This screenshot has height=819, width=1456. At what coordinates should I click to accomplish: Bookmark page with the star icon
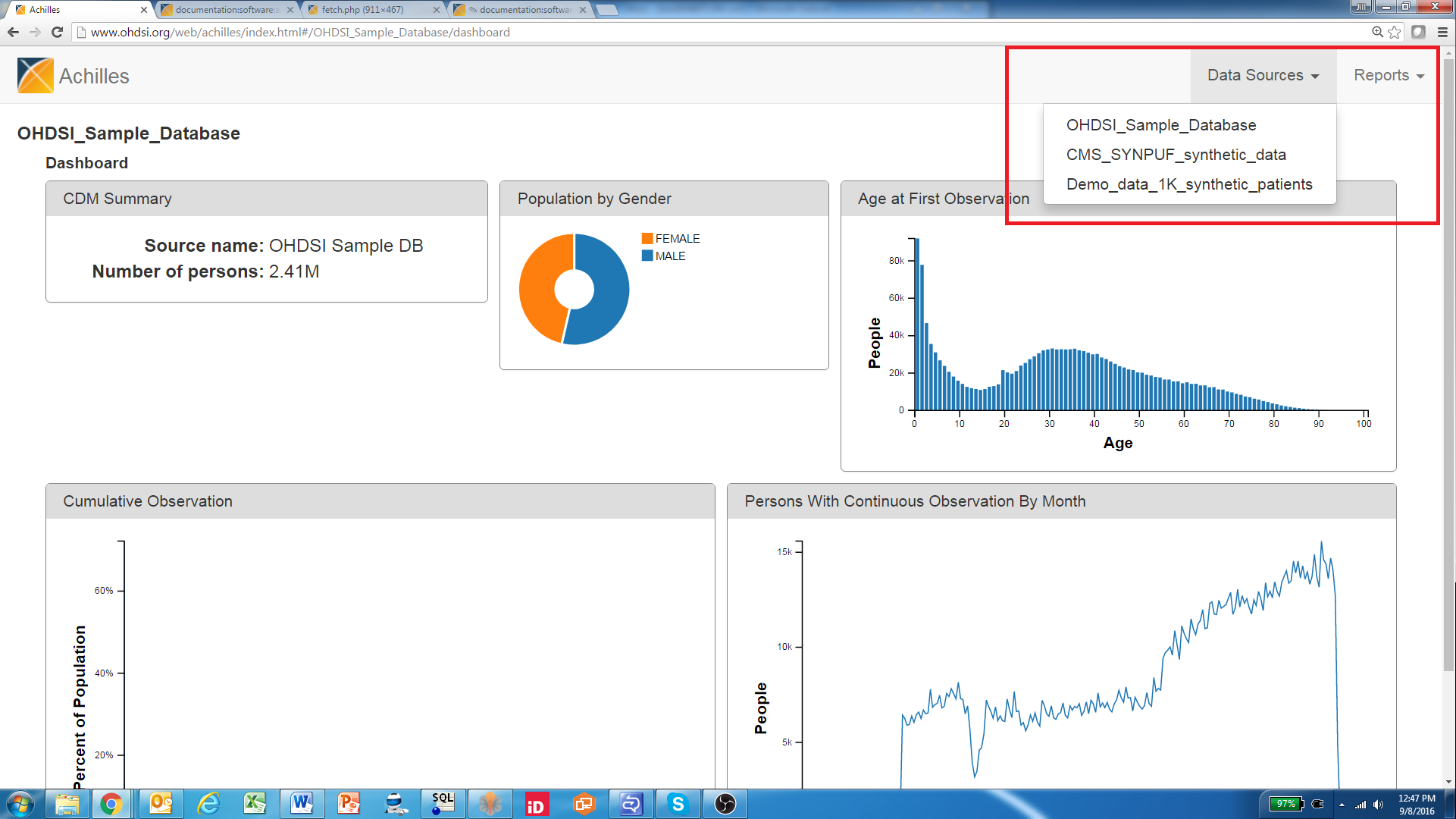click(x=1394, y=32)
